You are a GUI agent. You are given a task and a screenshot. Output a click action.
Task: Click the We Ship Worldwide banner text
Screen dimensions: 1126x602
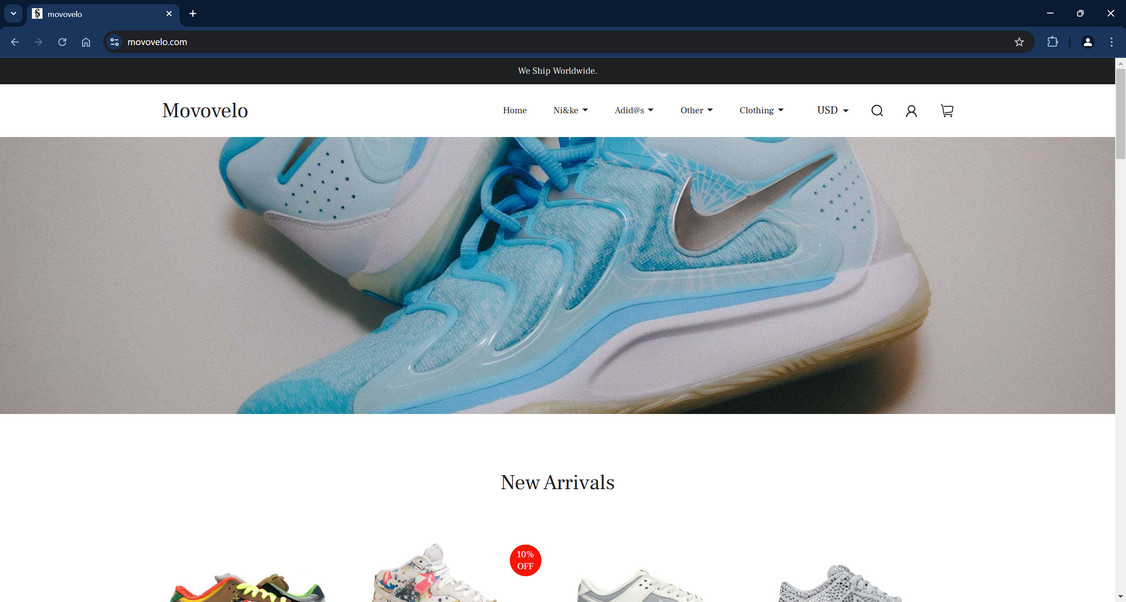point(557,71)
